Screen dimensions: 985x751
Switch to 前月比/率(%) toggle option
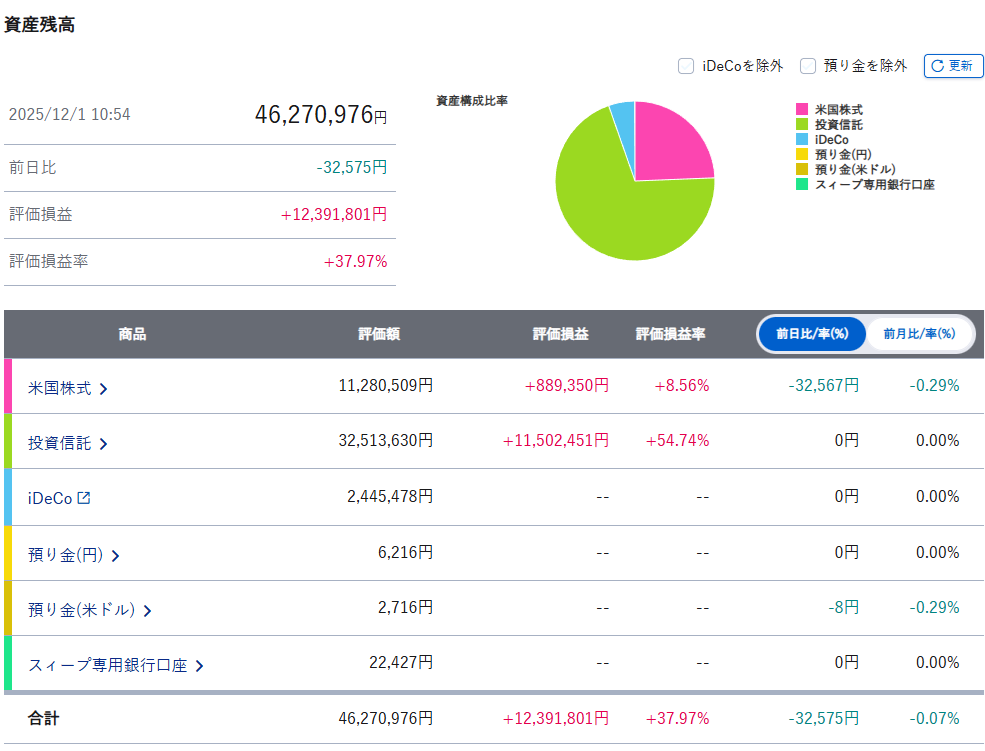tap(918, 334)
